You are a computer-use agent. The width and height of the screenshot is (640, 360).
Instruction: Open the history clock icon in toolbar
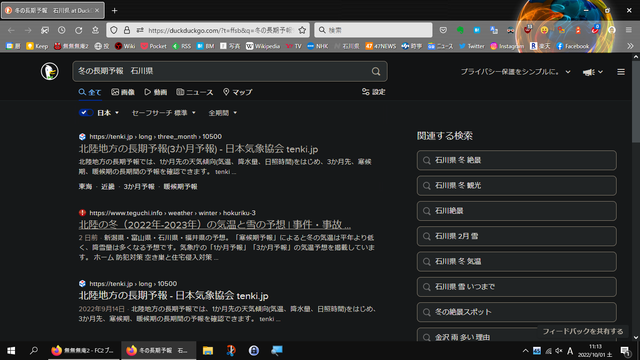click(x=62, y=30)
